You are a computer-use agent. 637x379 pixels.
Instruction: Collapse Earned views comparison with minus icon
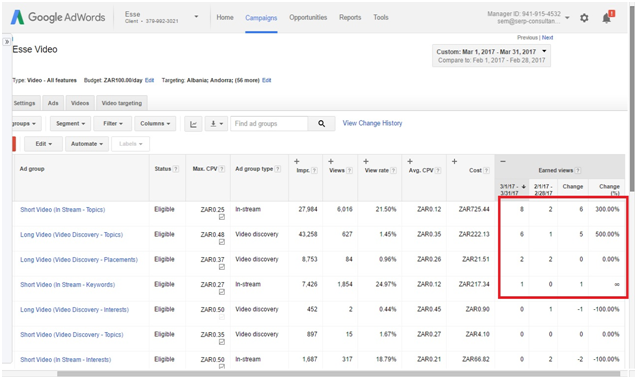pyautogui.click(x=503, y=161)
